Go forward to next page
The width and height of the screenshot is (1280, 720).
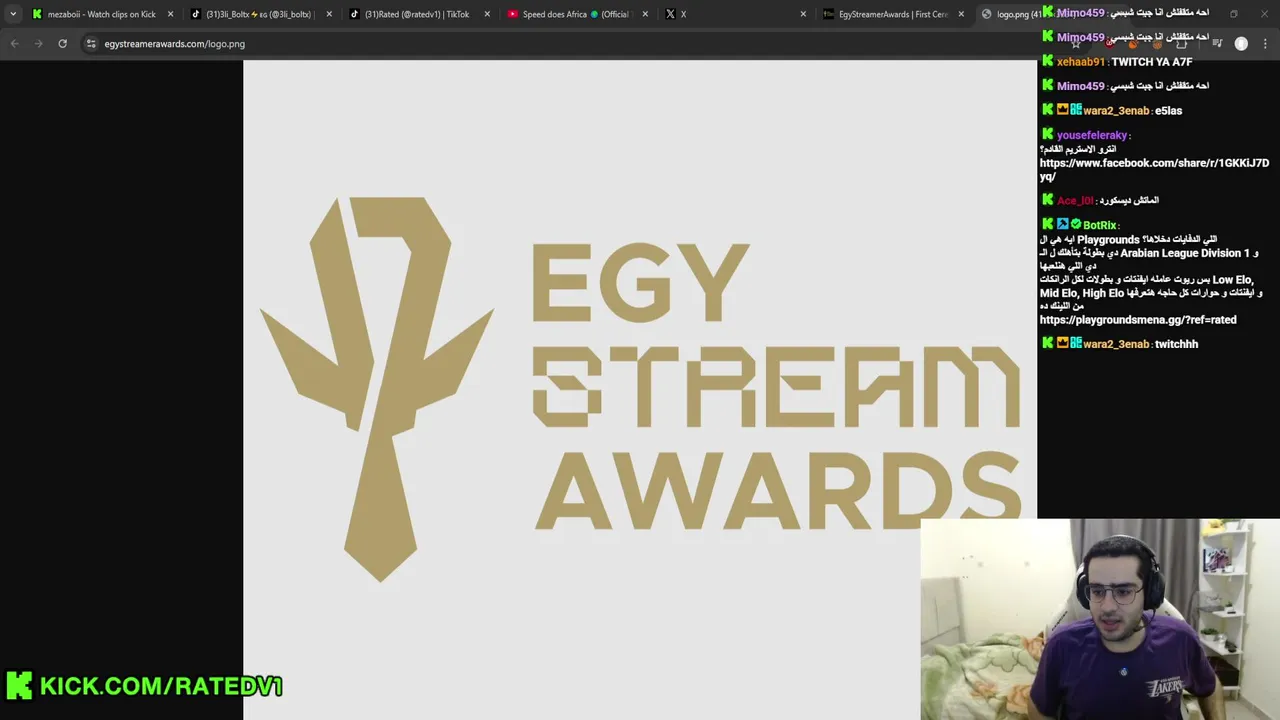coord(38,44)
